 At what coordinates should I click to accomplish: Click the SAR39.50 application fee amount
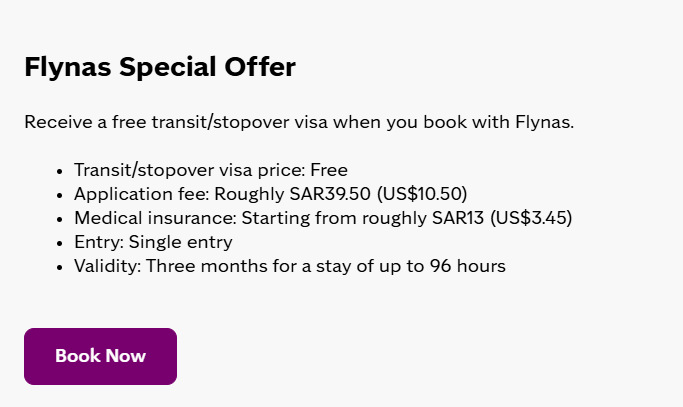[x=330, y=194]
